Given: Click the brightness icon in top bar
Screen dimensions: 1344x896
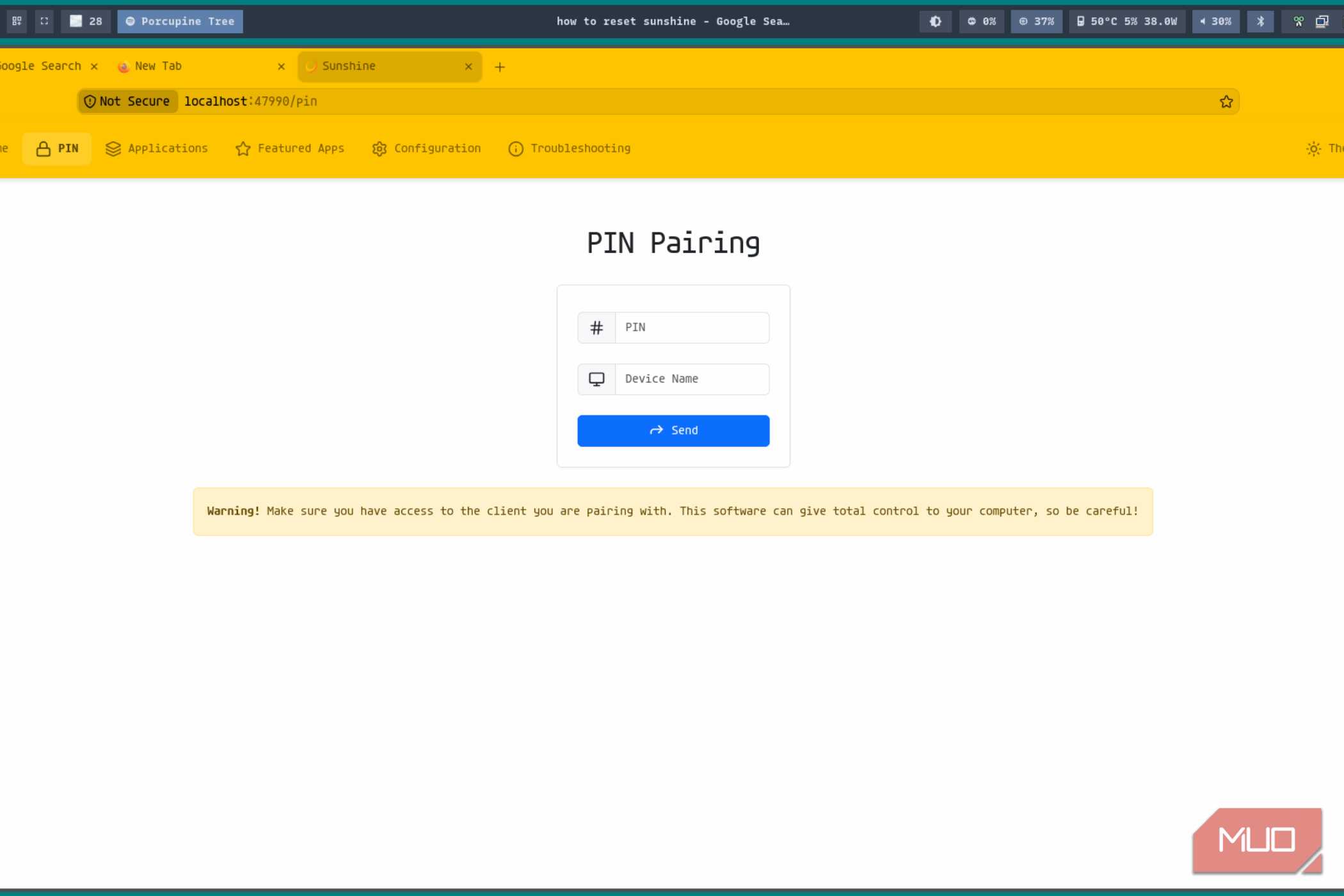Looking at the screenshot, I should [x=935, y=21].
